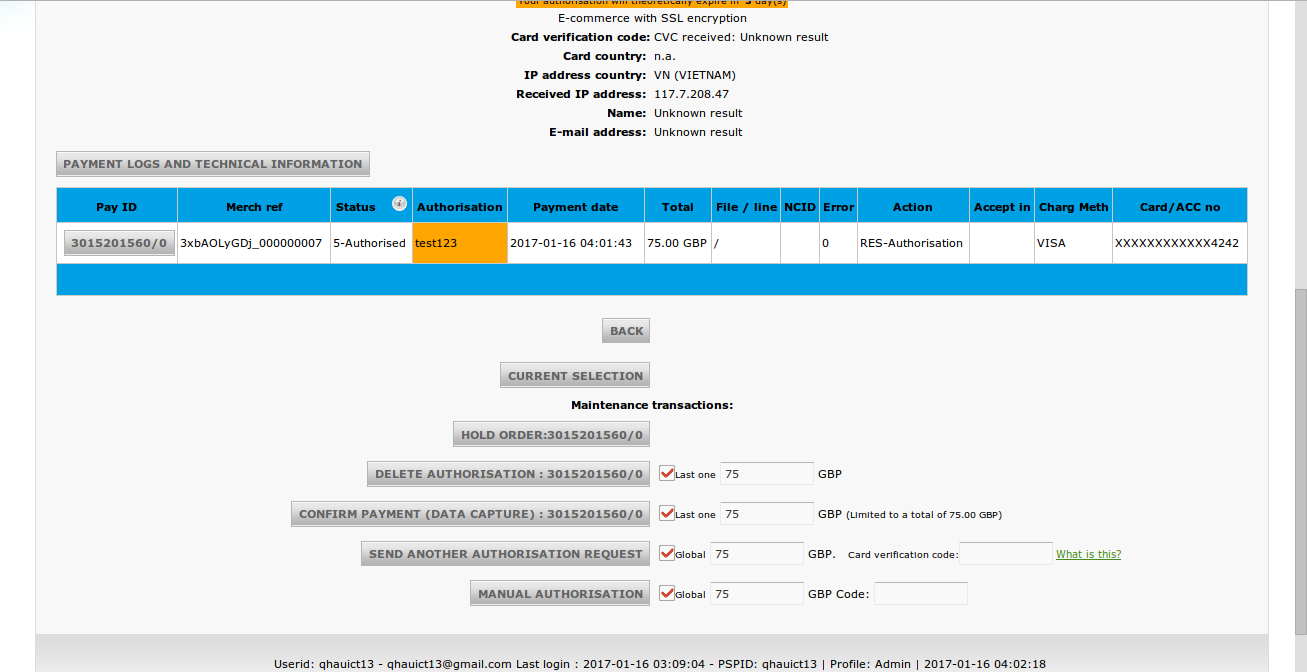Toggle Global checkbox beside Manual Authorisation

[667, 593]
